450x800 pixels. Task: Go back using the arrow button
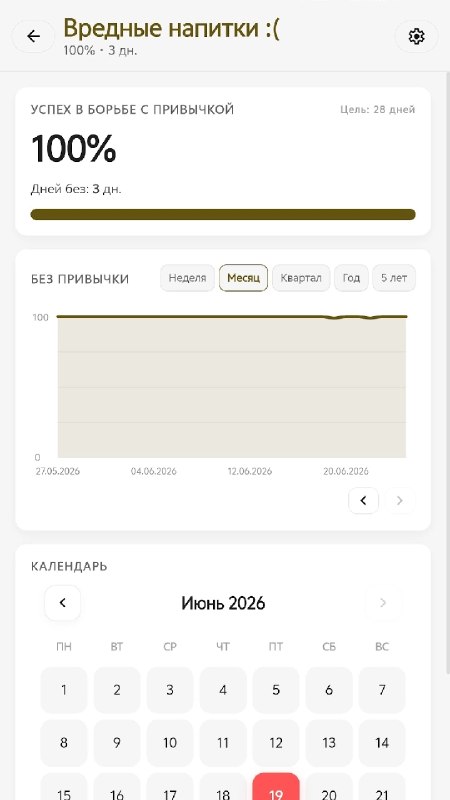point(33,36)
